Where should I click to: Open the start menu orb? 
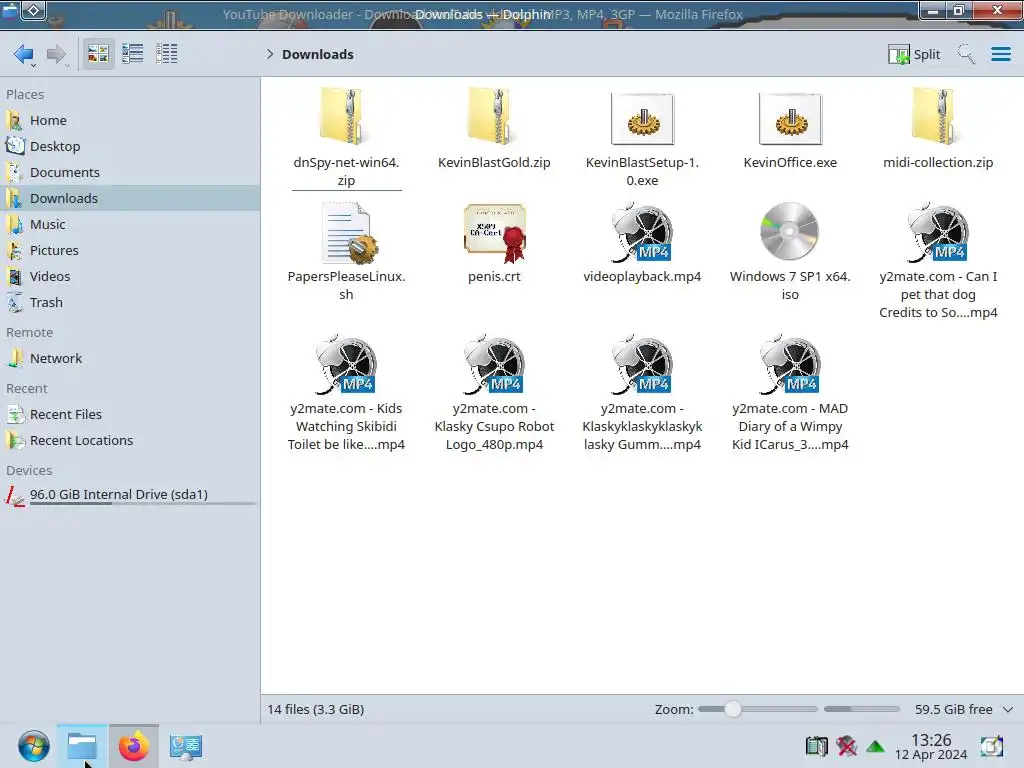(33, 746)
